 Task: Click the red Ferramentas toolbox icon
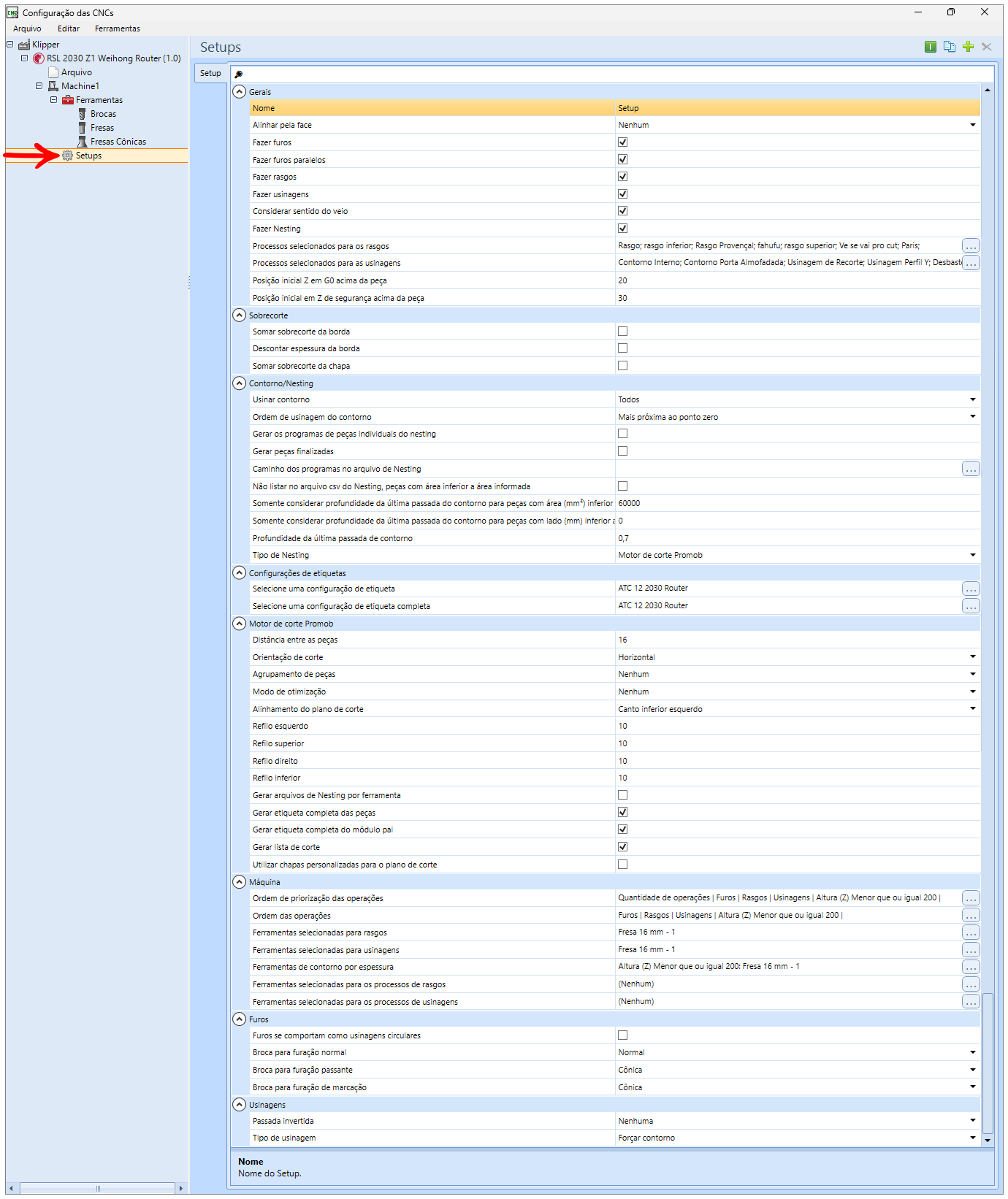(x=68, y=100)
